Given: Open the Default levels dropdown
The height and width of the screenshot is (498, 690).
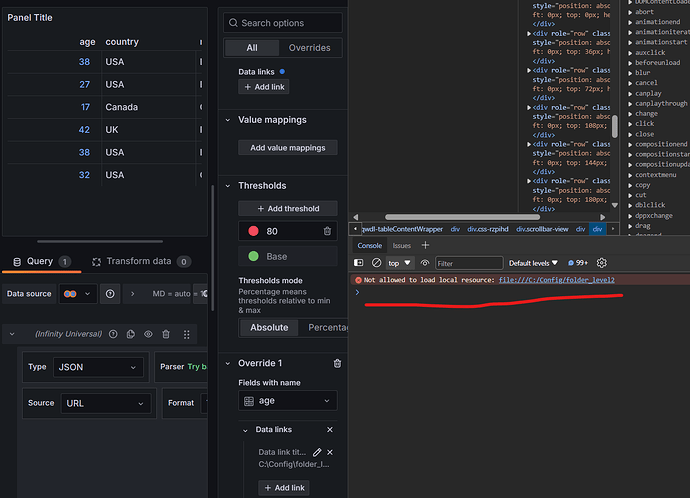Looking at the screenshot, I should point(533,263).
